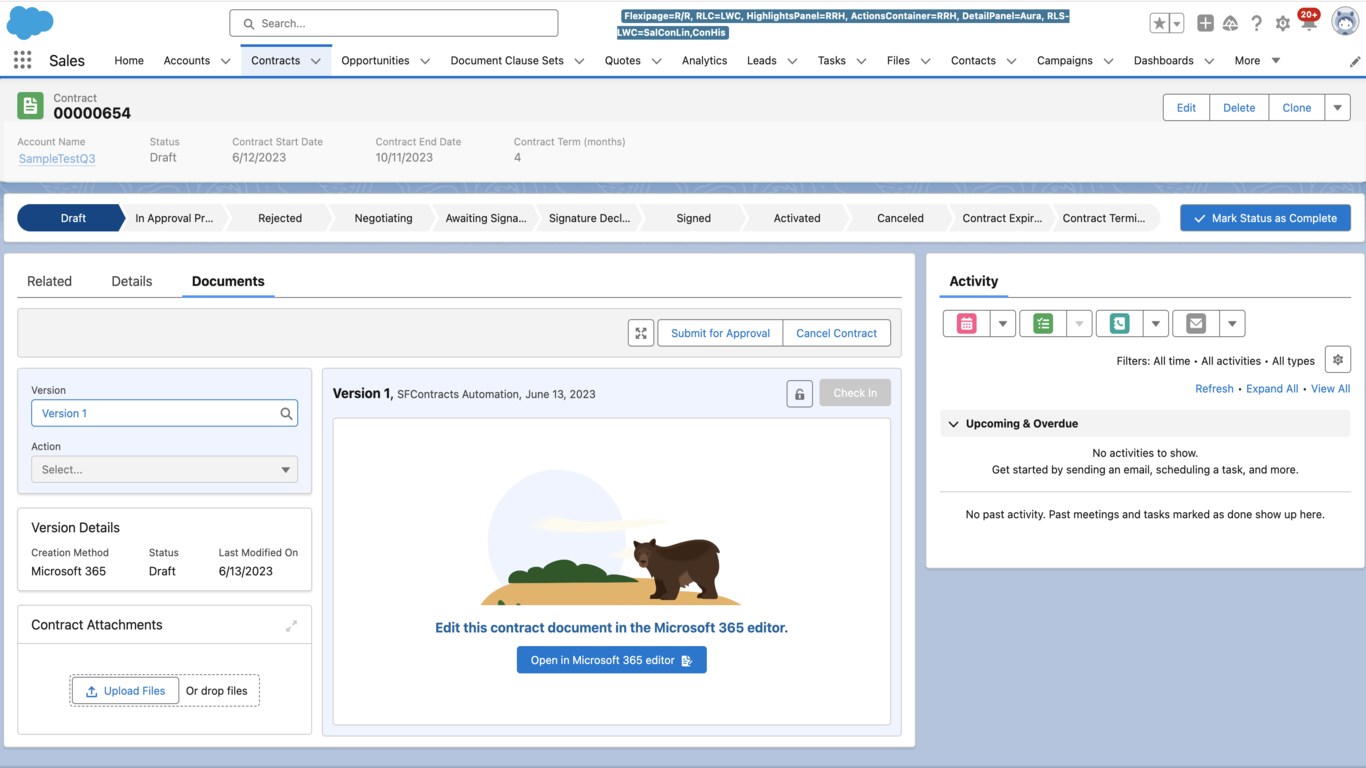Expand the document viewer fullscreen icon
1366x768 pixels.
(641, 333)
